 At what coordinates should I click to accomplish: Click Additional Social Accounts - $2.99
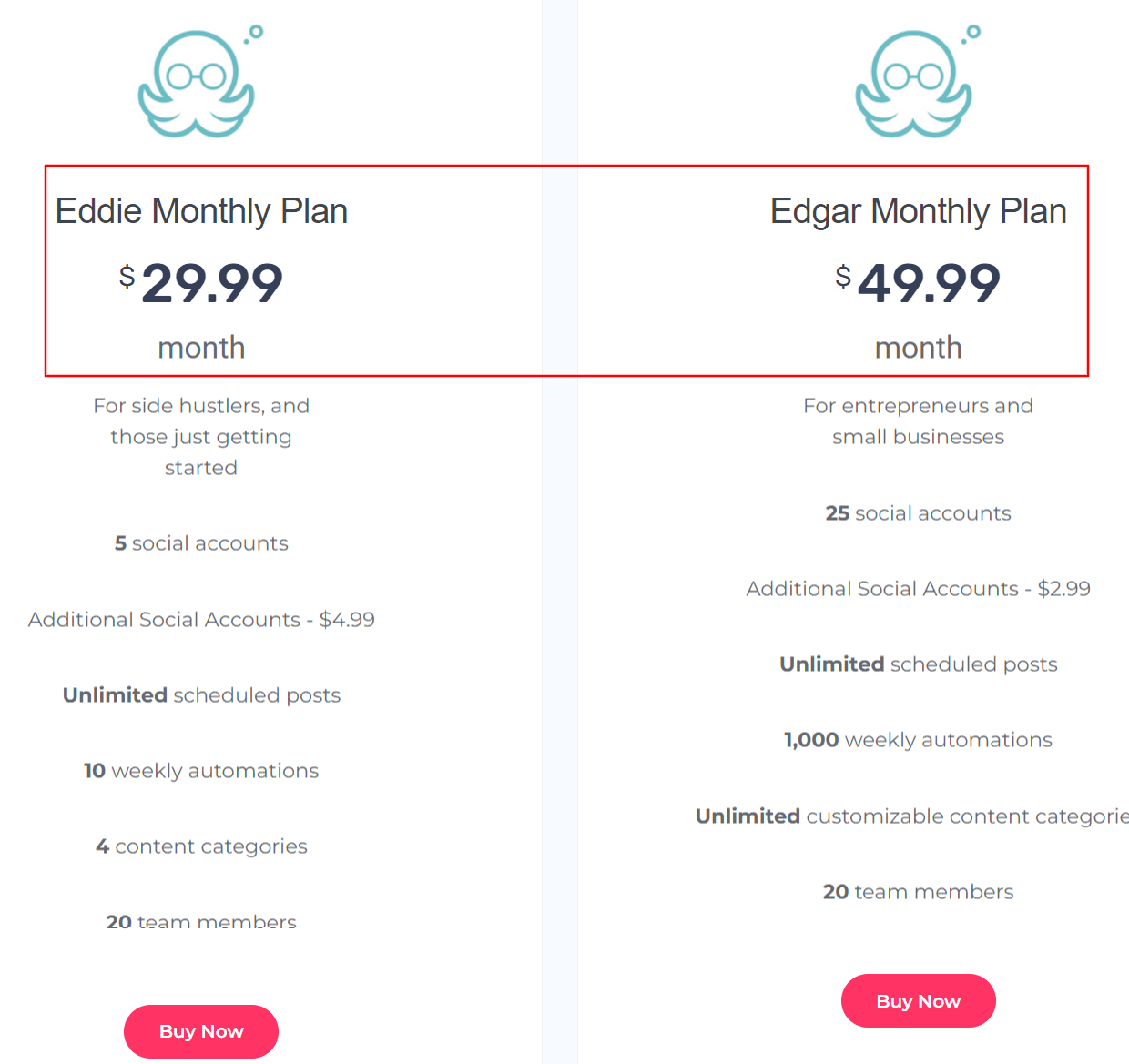coord(918,589)
